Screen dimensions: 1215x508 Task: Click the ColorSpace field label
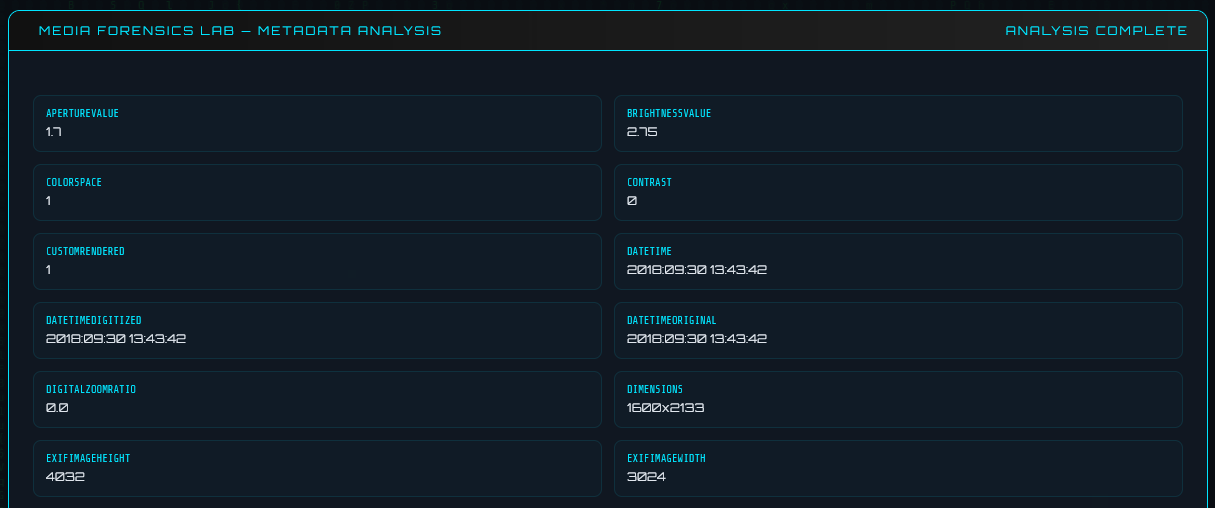(x=74, y=183)
